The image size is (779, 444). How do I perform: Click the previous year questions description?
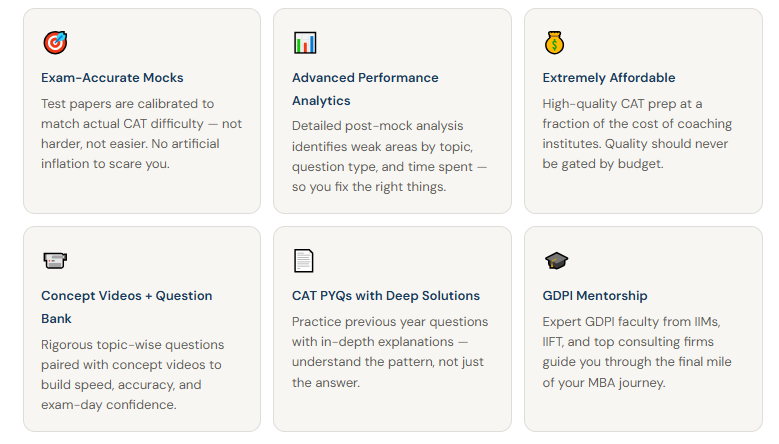[390, 352]
